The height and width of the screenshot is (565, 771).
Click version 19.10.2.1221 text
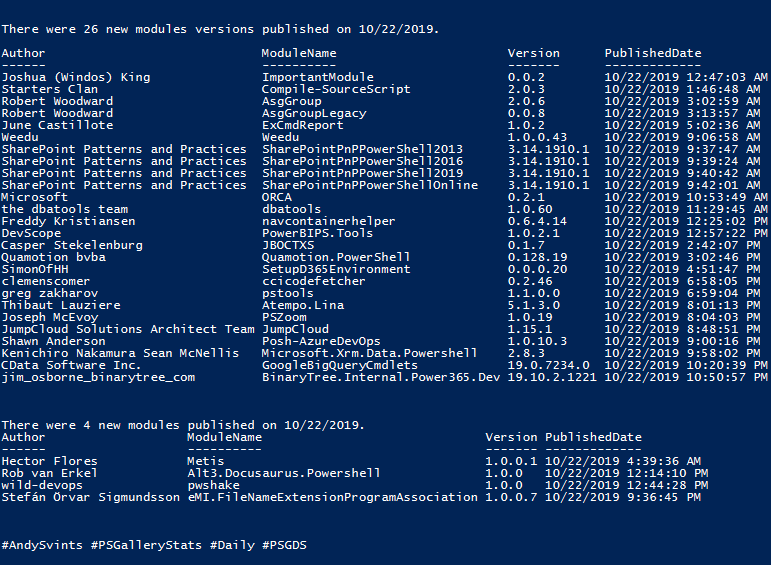(552, 378)
